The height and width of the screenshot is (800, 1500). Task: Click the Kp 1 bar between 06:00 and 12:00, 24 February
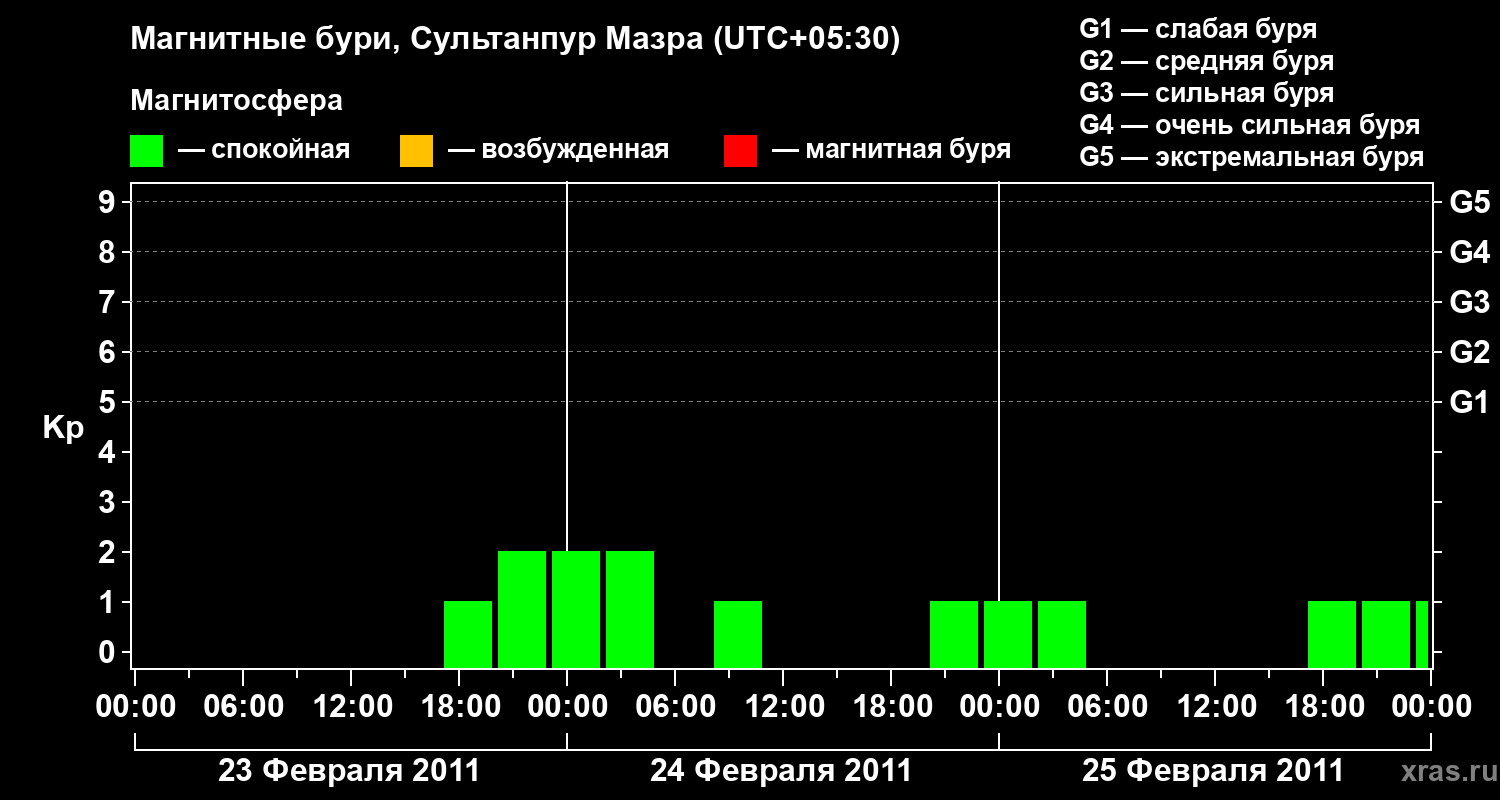pyautogui.click(x=738, y=634)
